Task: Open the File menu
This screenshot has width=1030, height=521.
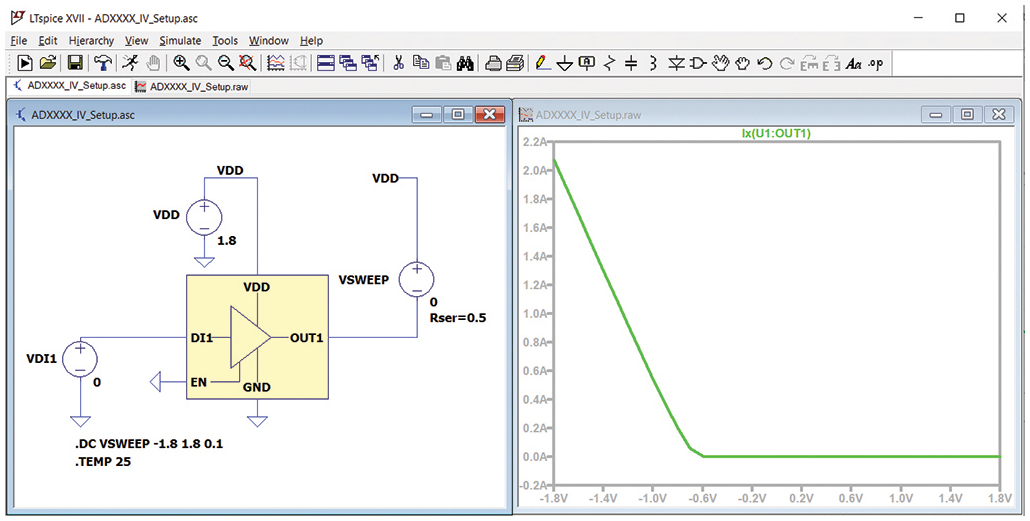Action: [19, 40]
